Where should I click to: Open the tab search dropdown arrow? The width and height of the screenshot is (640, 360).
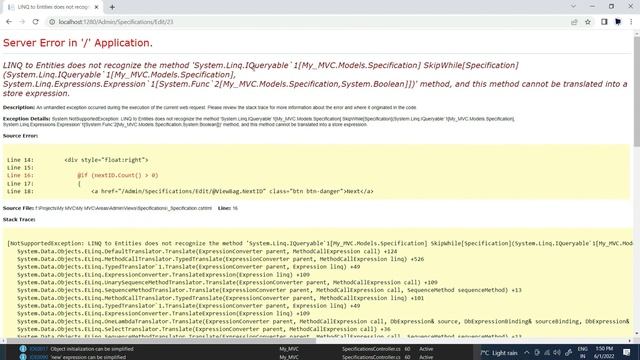pyautogui.click(x=573, y=6)
